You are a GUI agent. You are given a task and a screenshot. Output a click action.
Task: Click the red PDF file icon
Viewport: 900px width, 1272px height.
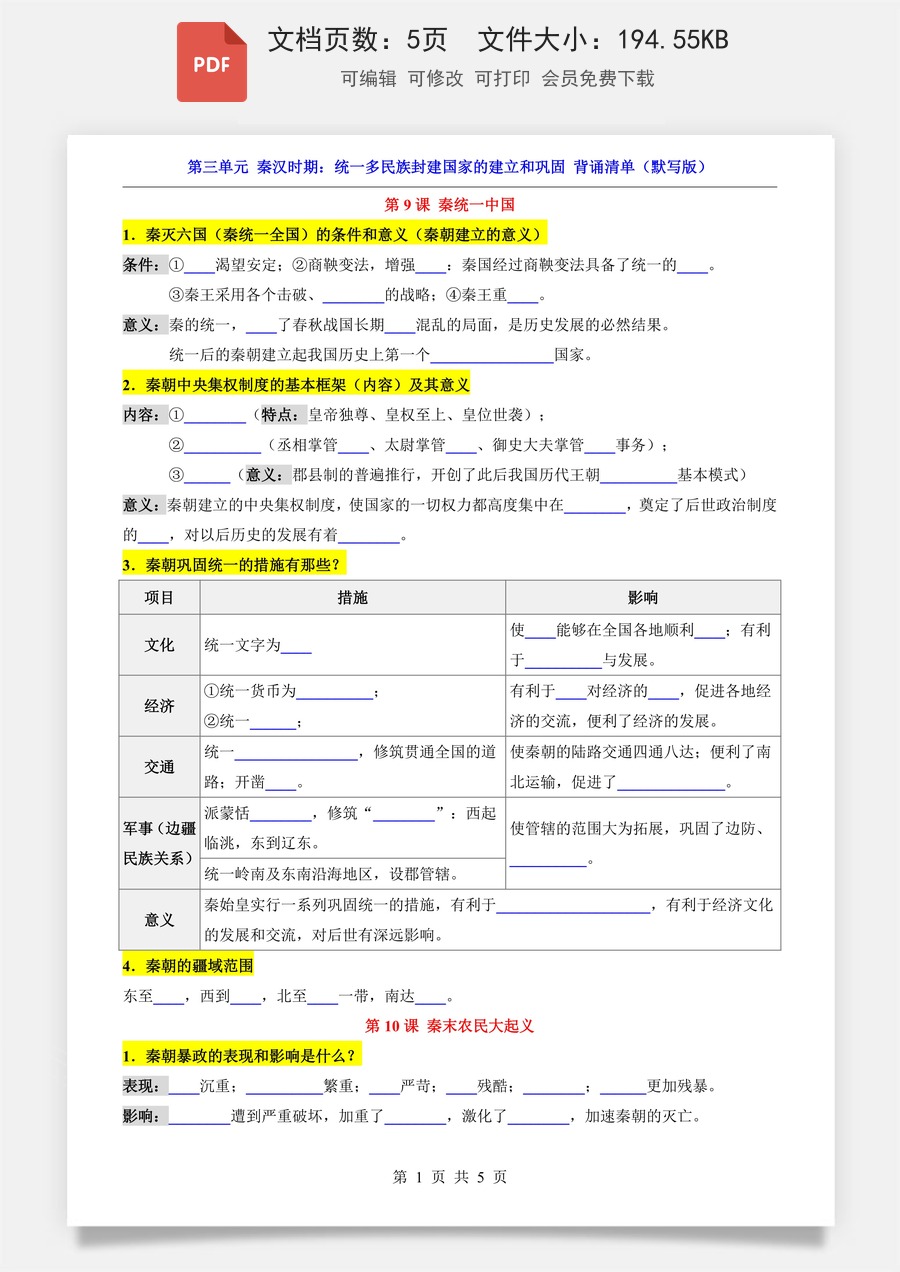coord(212,62)
